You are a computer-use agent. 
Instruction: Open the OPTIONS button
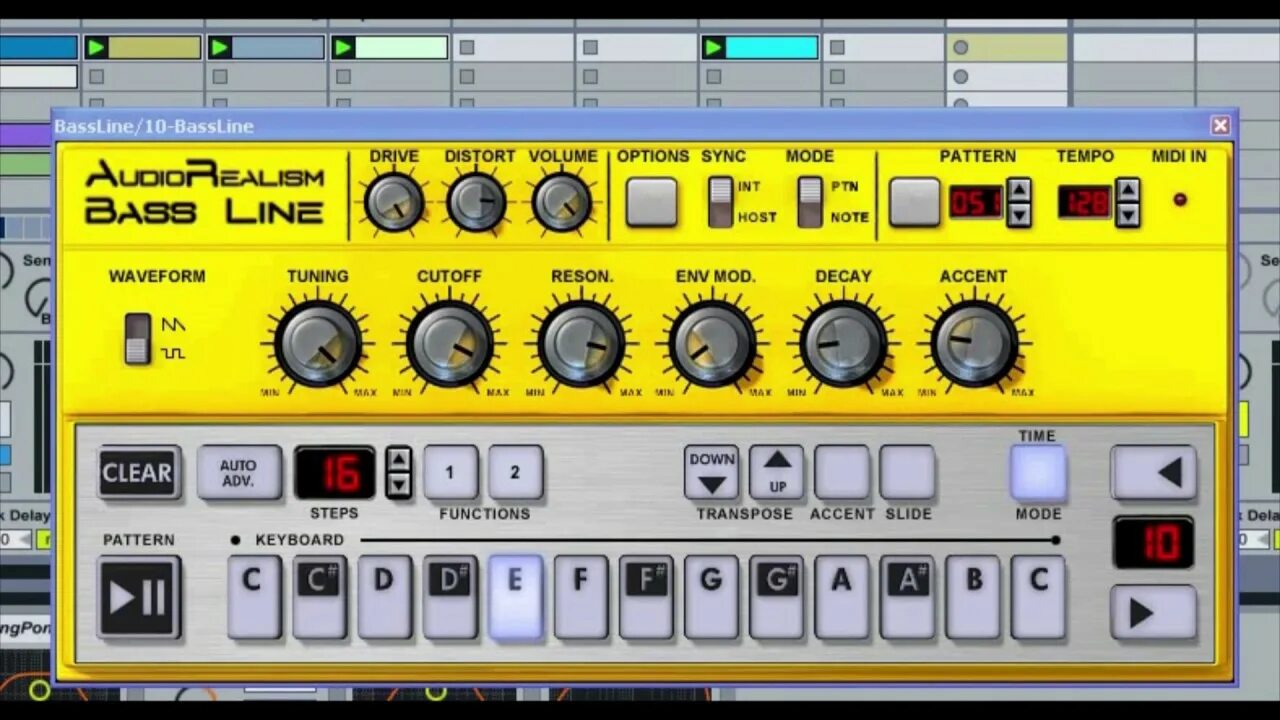tap(651, 202)
